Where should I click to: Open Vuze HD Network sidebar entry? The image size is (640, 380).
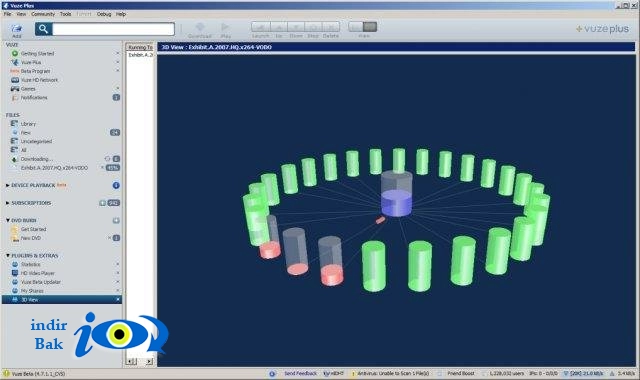click(39, 80)
